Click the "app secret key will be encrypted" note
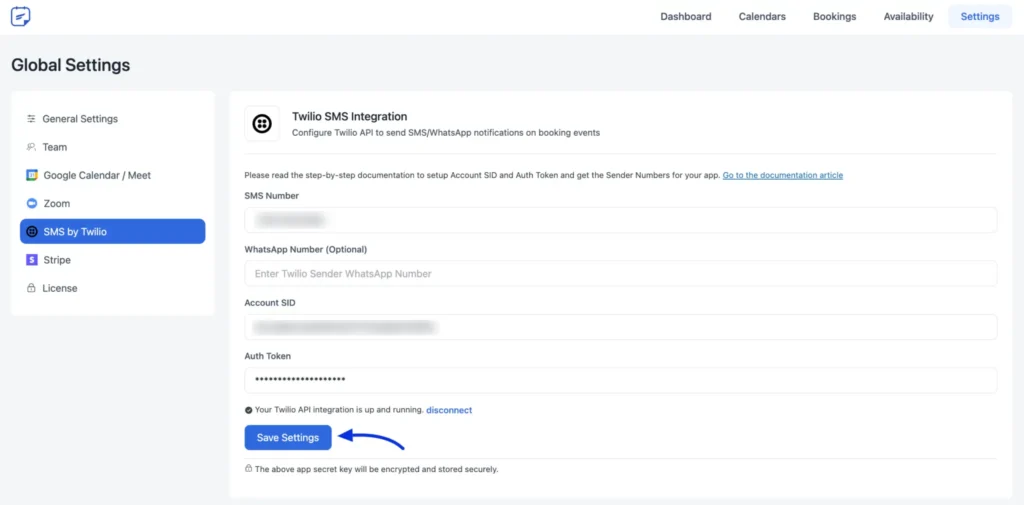 [x=376, y=469]
